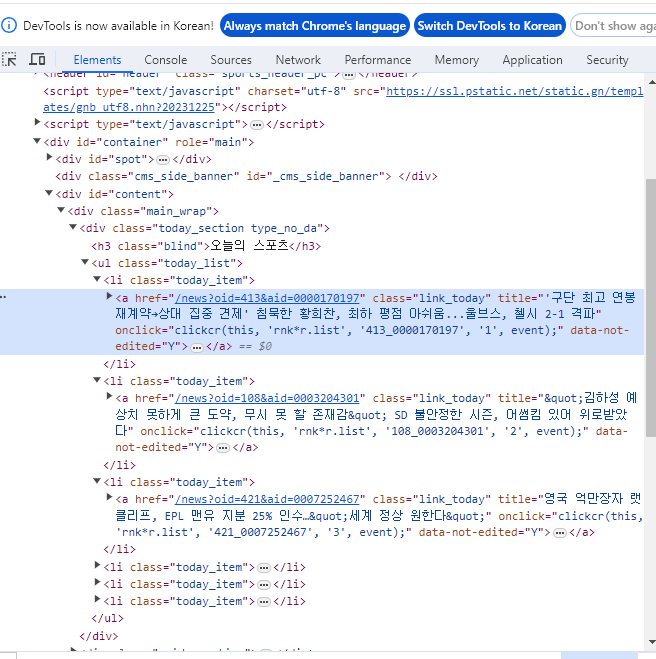Viewport: 656px width, 659px height.
Task: Expand anchor with oid=108 href
Action: point(109,396)
